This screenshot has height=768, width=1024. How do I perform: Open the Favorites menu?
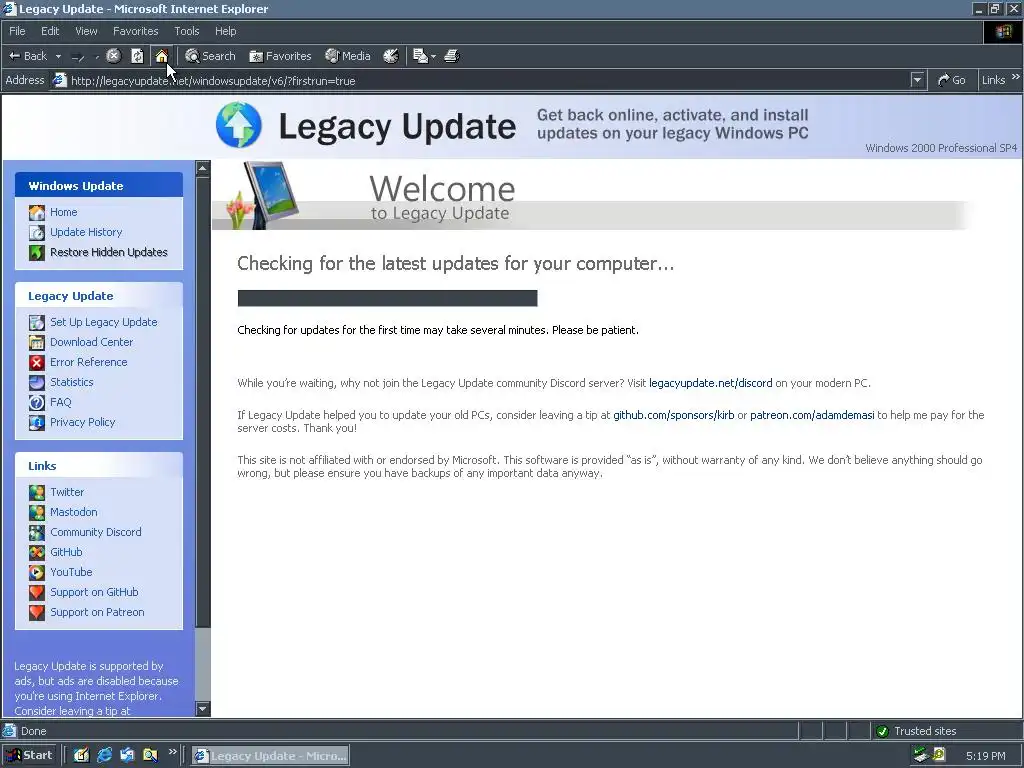tap(135, 31)
